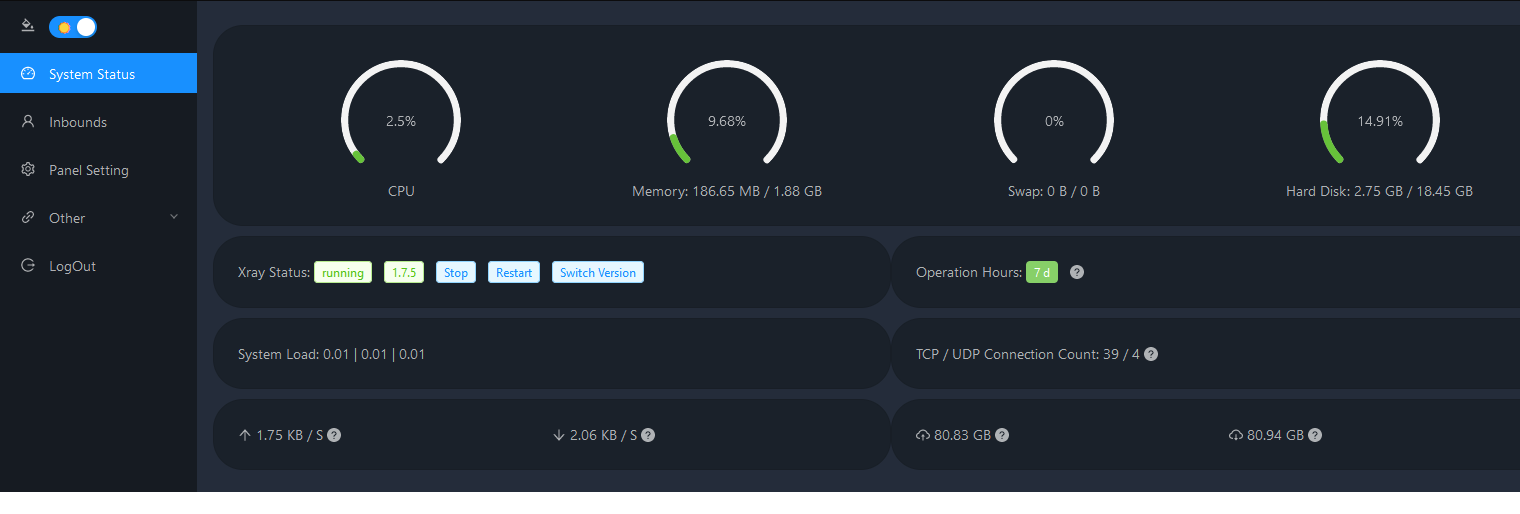Click Switch Version button
Screen dimensions: 1520x514
[597, 273]
